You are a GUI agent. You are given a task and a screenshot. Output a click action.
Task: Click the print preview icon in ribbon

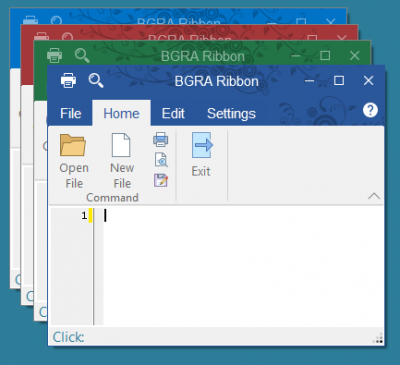point(161,160)
